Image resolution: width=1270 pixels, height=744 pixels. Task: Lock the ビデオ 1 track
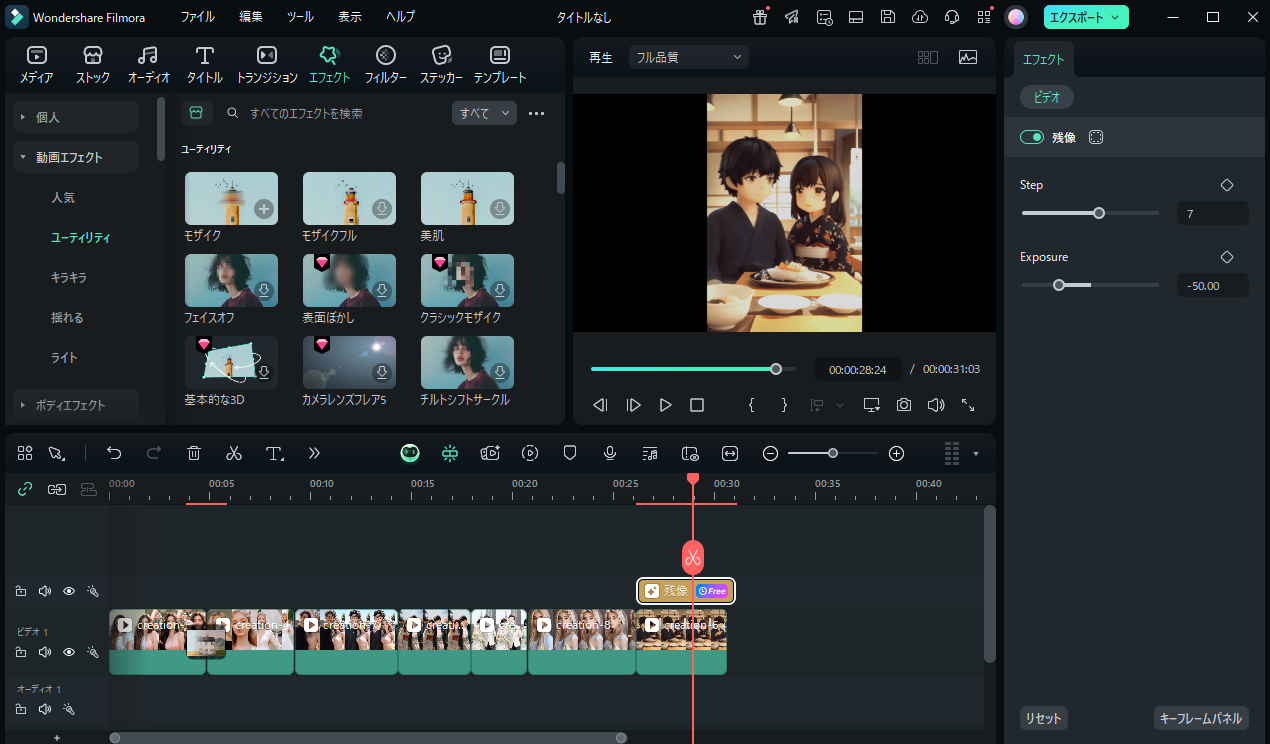click(21, 652)
